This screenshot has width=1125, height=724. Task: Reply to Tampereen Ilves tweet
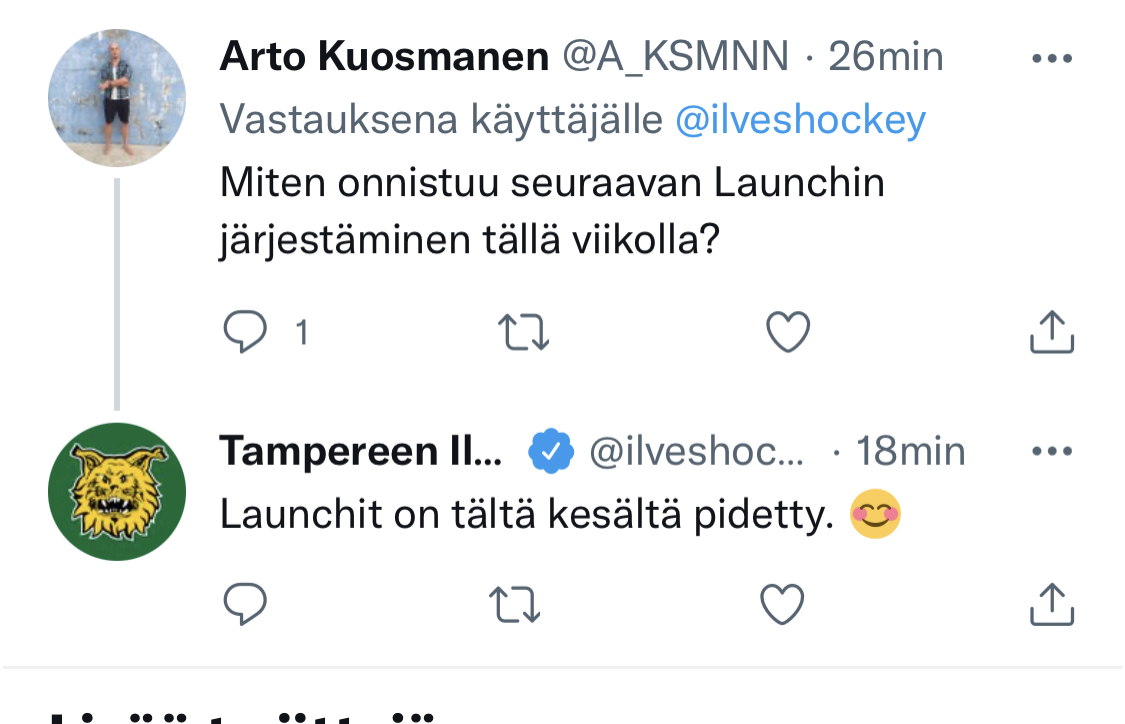245,604
